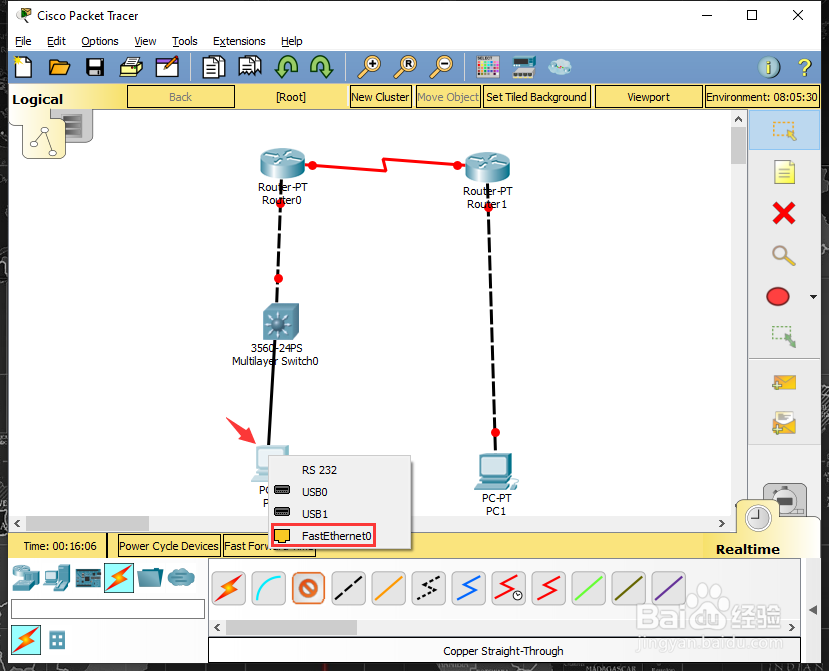
Task: Choose the Select tool in right panel
Action: [x=784, y=130]
